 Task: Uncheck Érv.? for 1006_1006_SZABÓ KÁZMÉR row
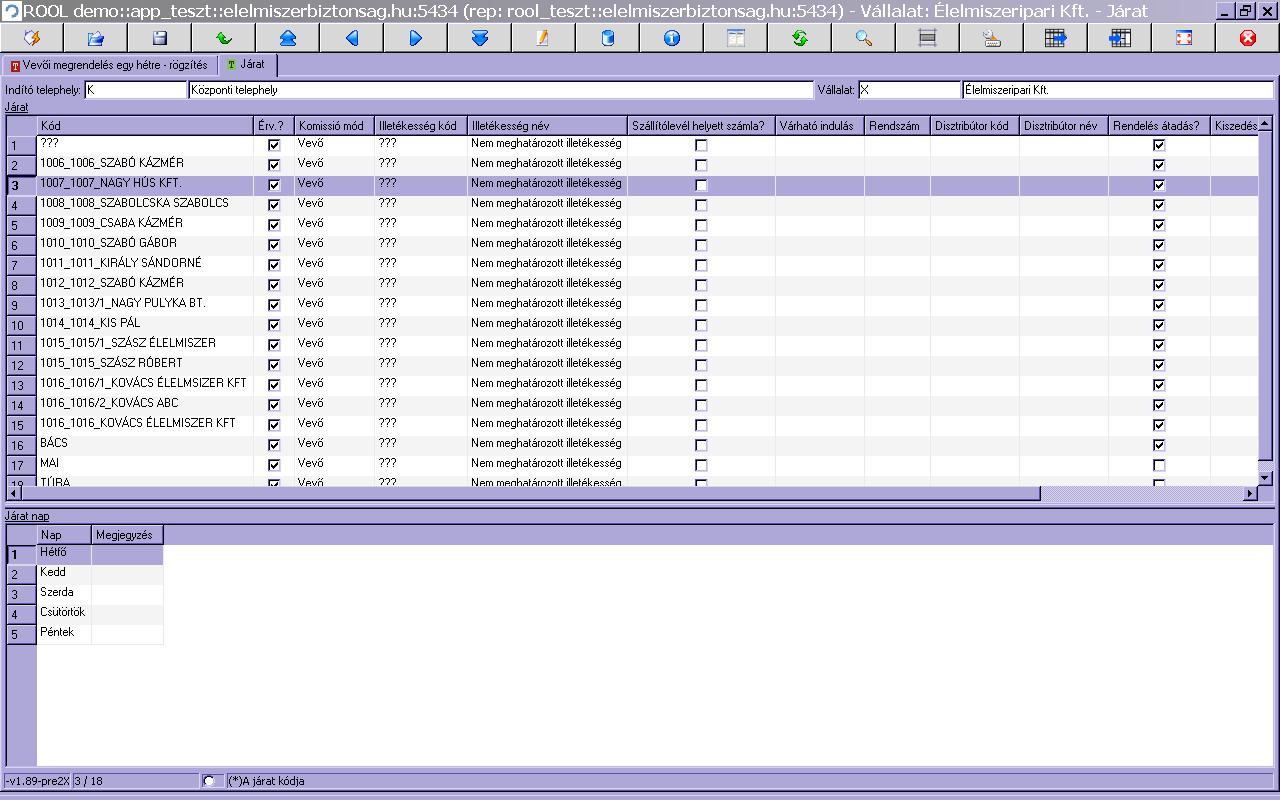274,165
